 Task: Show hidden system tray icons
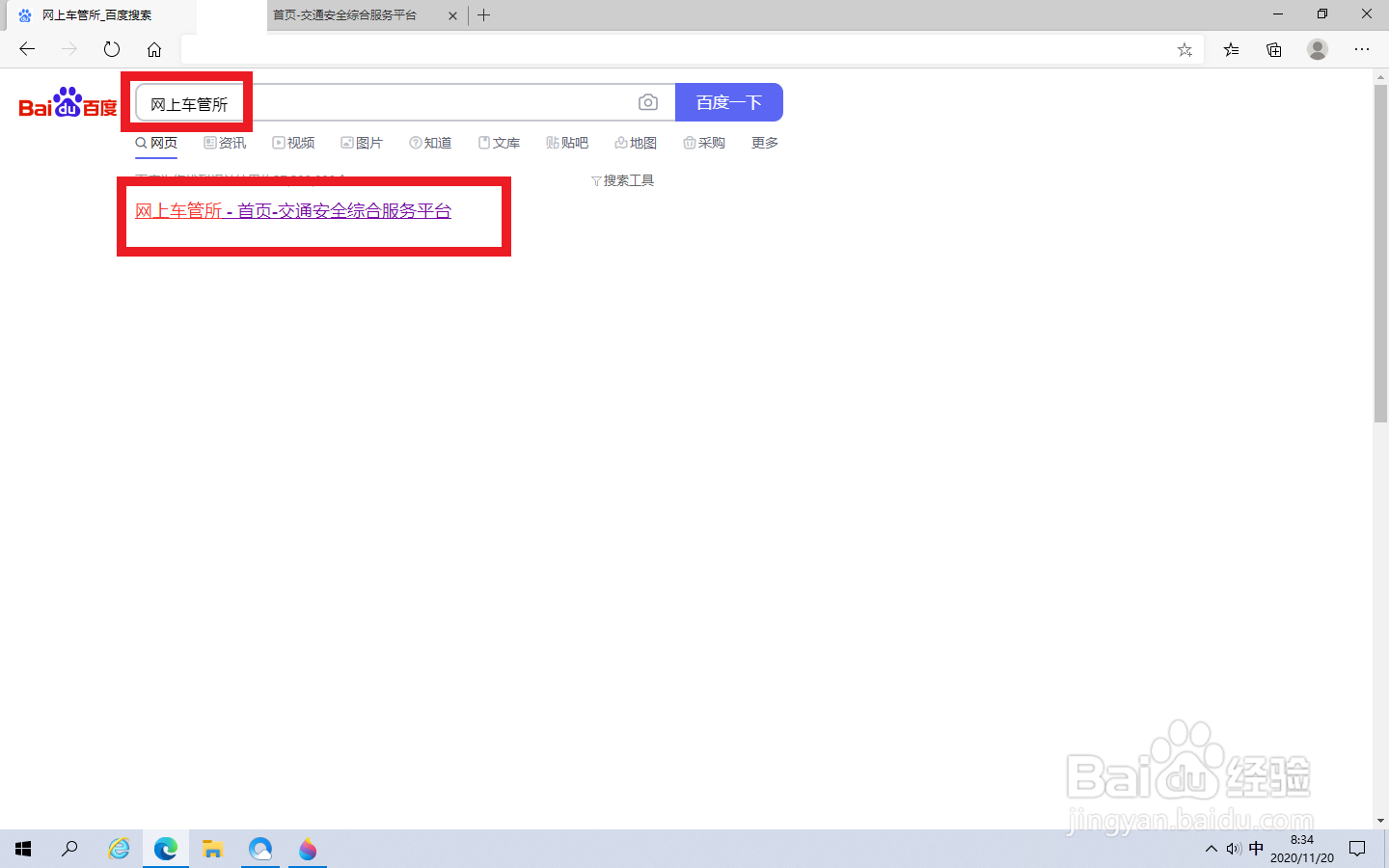(x=1212, y=849)
